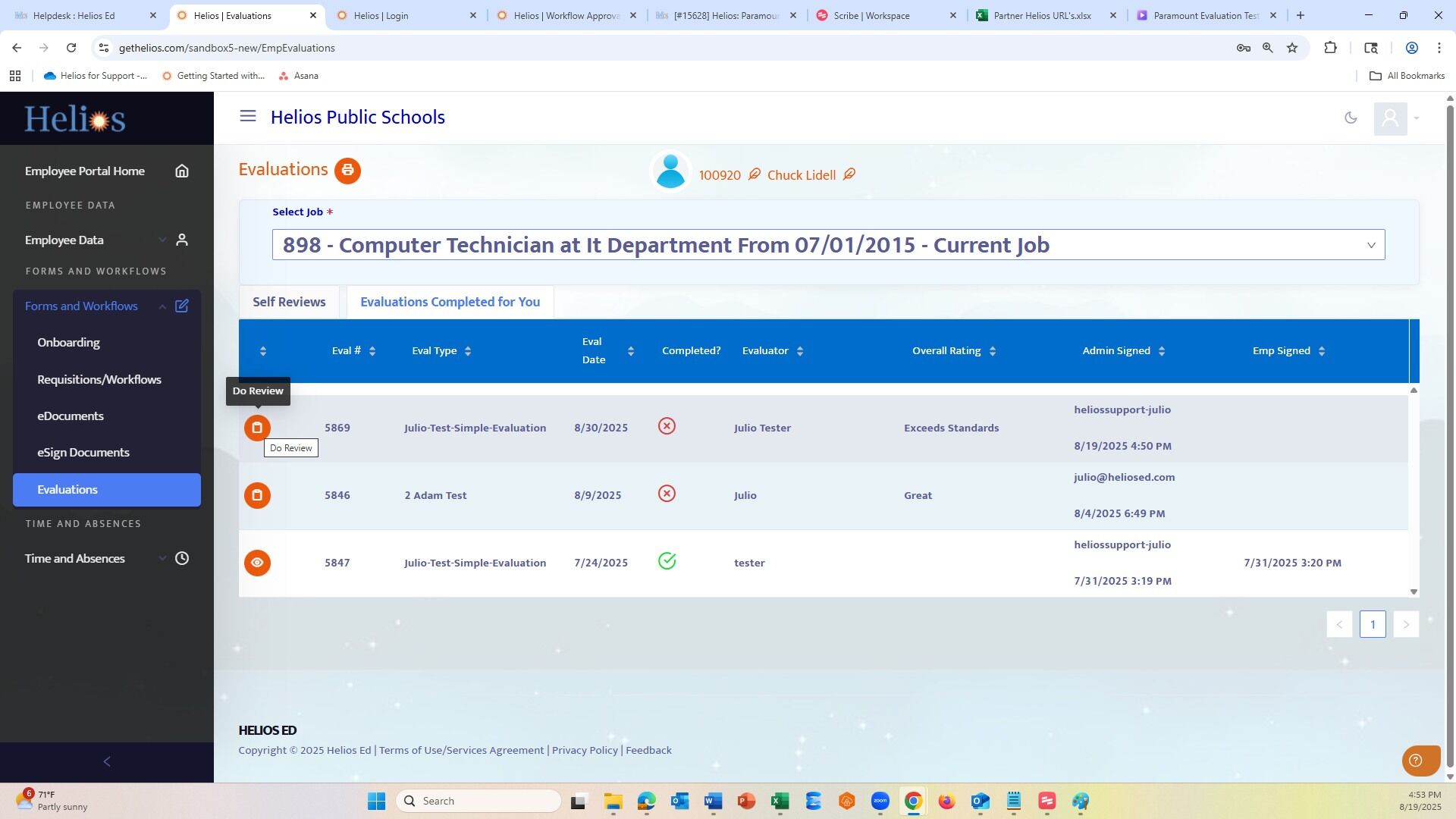Click Do Review icon for evaluation 5846
The width and height of the screenshot is (1456, 819).
pos(257,496)
